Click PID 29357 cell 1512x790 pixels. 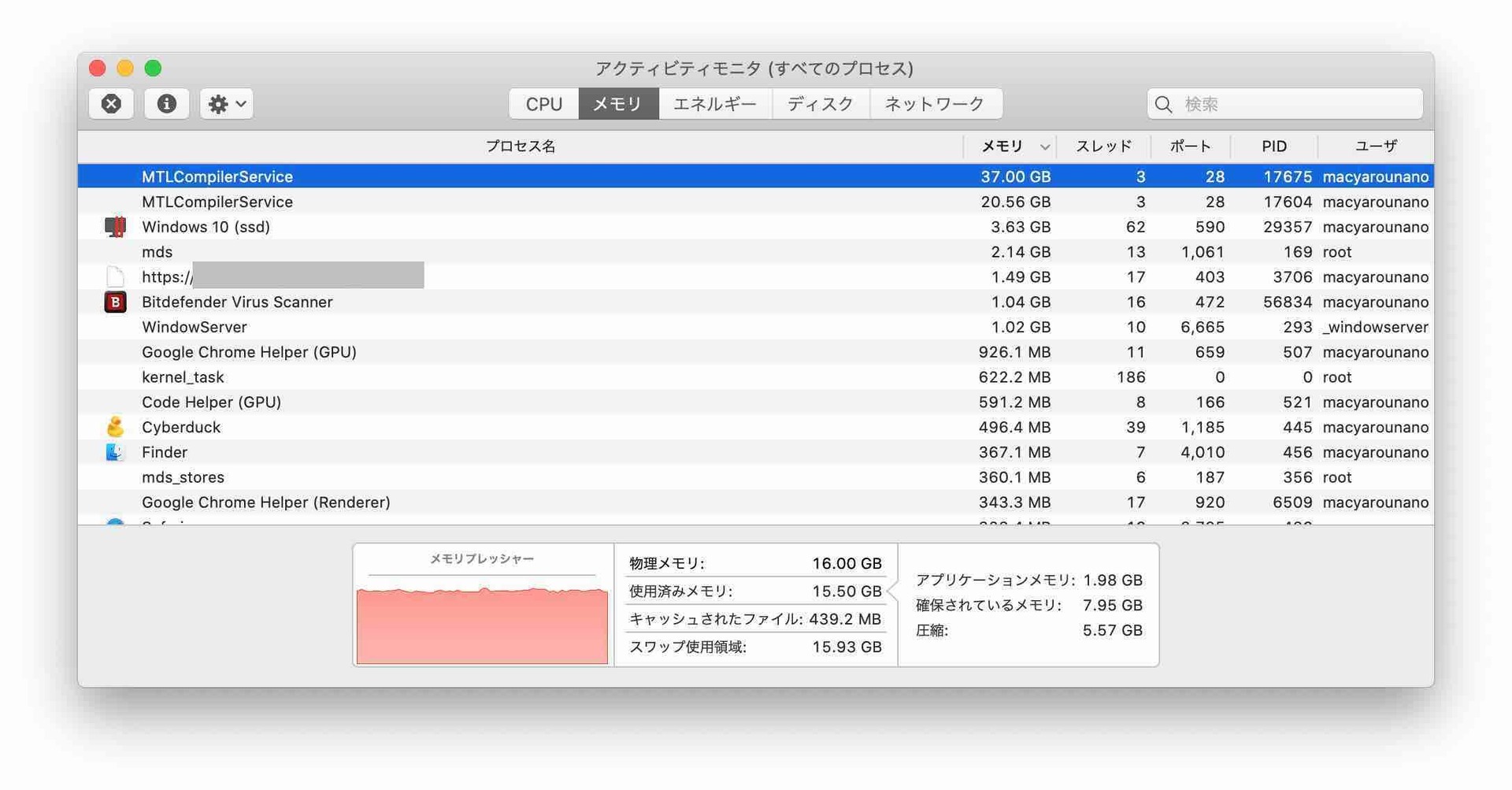click(1288, 227)
